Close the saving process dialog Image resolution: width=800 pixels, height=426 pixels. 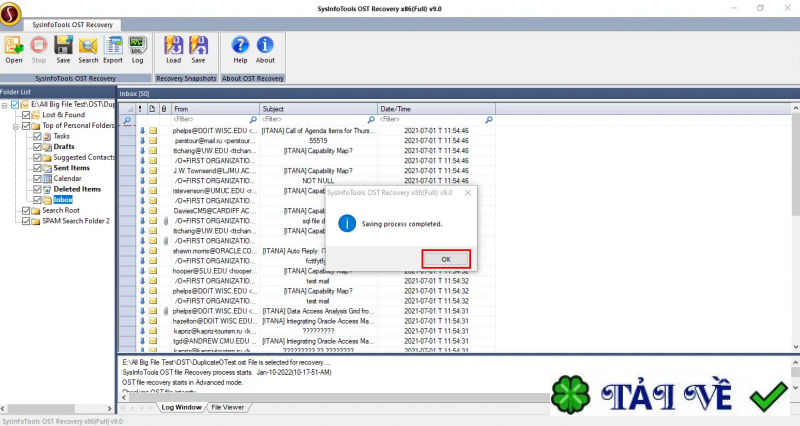click(468, 193)
